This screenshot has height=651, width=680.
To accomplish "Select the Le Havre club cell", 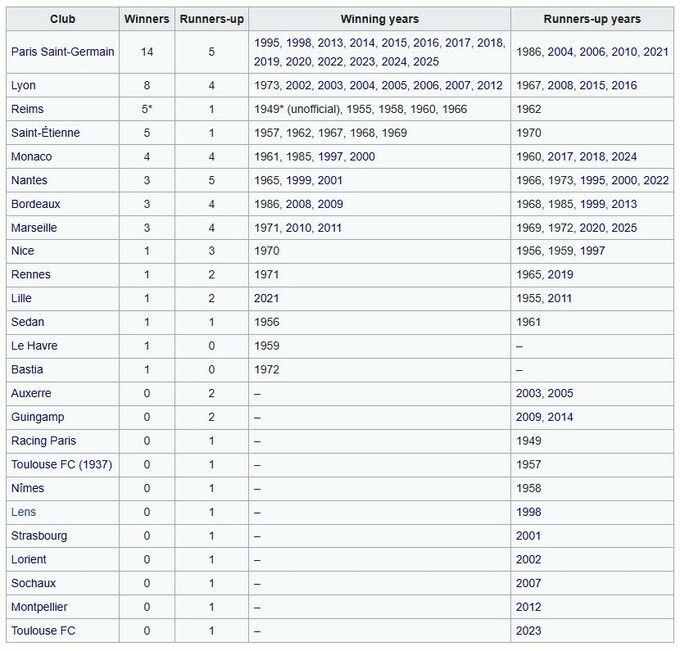I will pos(35,346).
